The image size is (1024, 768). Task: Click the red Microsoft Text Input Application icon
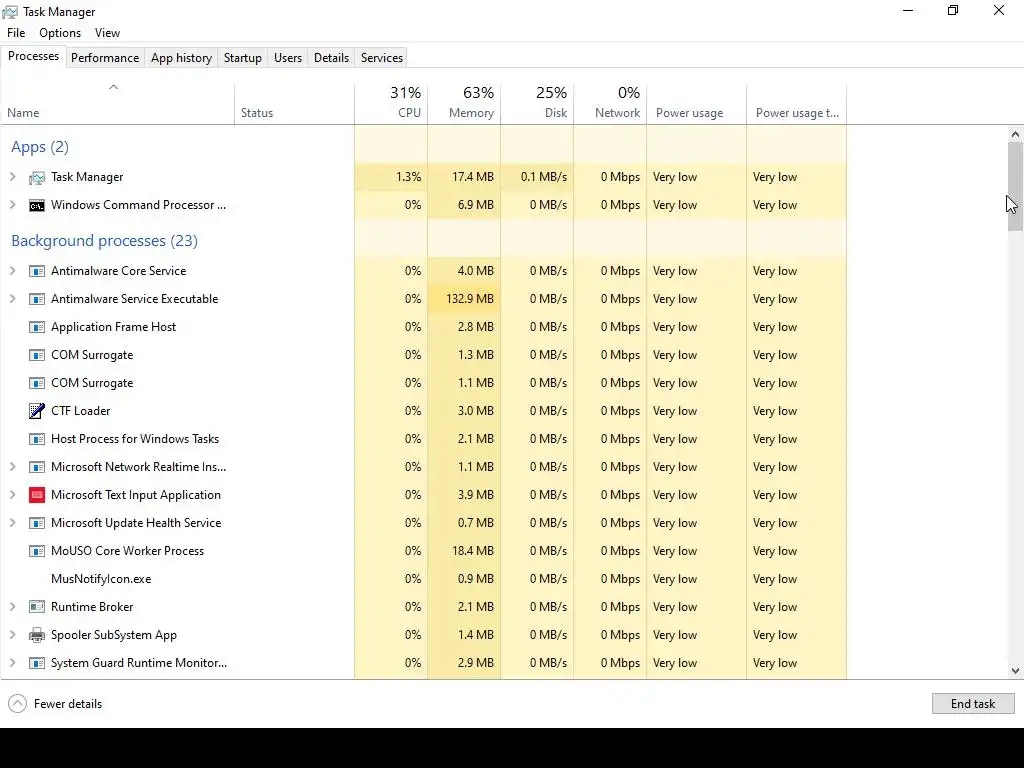click(x=37, y=495)
